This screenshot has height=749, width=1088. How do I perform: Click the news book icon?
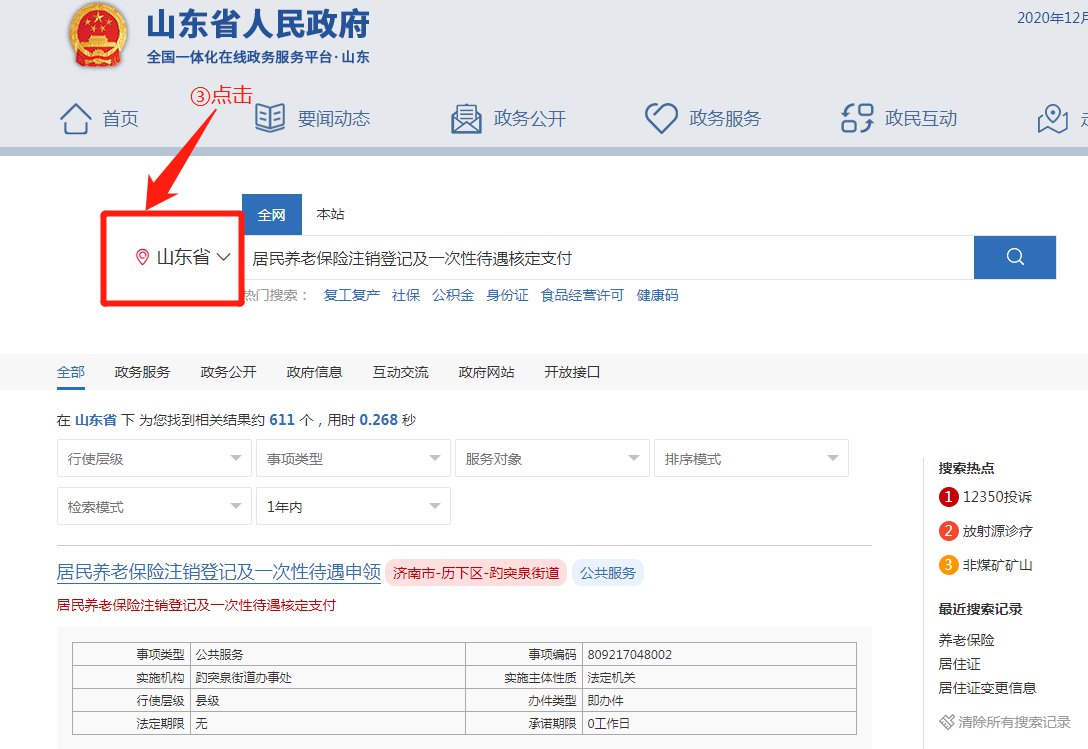pyautogui.click(x=270, y=119)
